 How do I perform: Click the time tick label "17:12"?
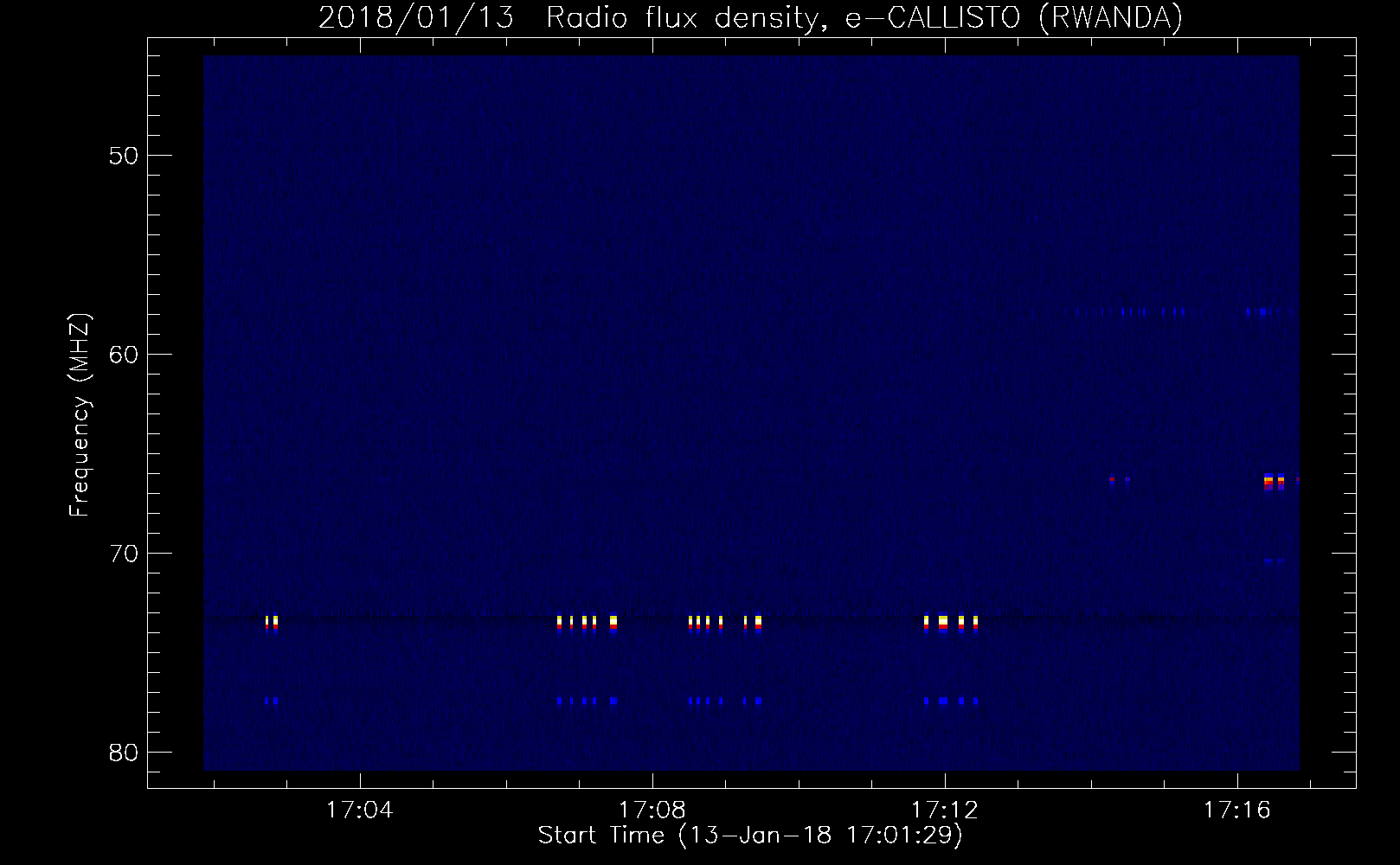tap(945, 811)
